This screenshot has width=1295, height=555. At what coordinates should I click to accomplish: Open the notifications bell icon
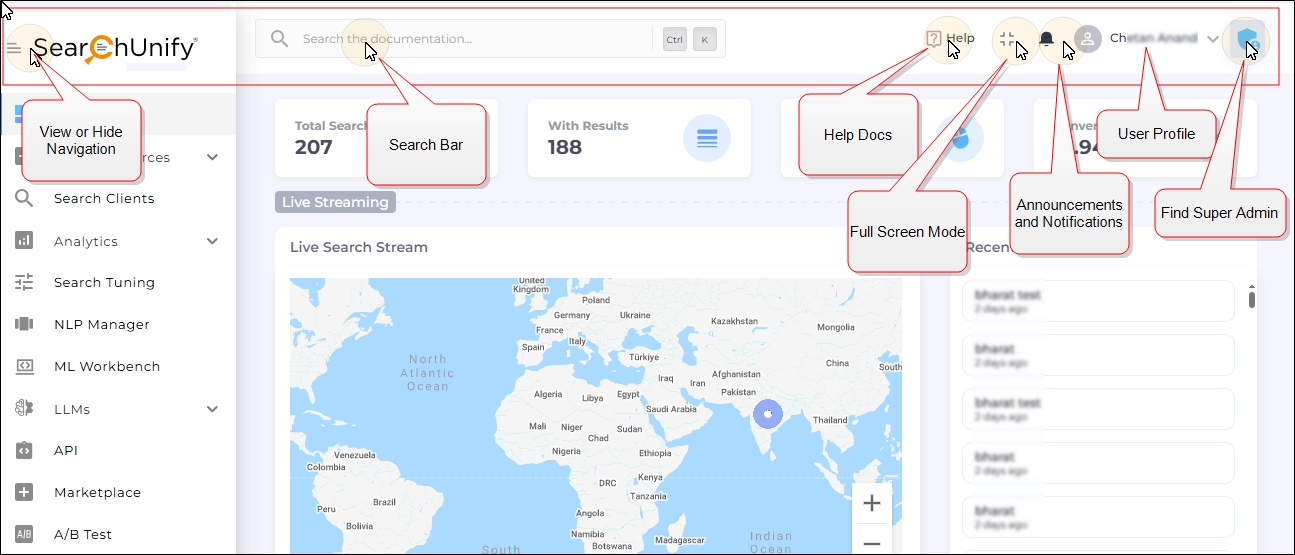pyautogui.click(x=1047, y=39)
